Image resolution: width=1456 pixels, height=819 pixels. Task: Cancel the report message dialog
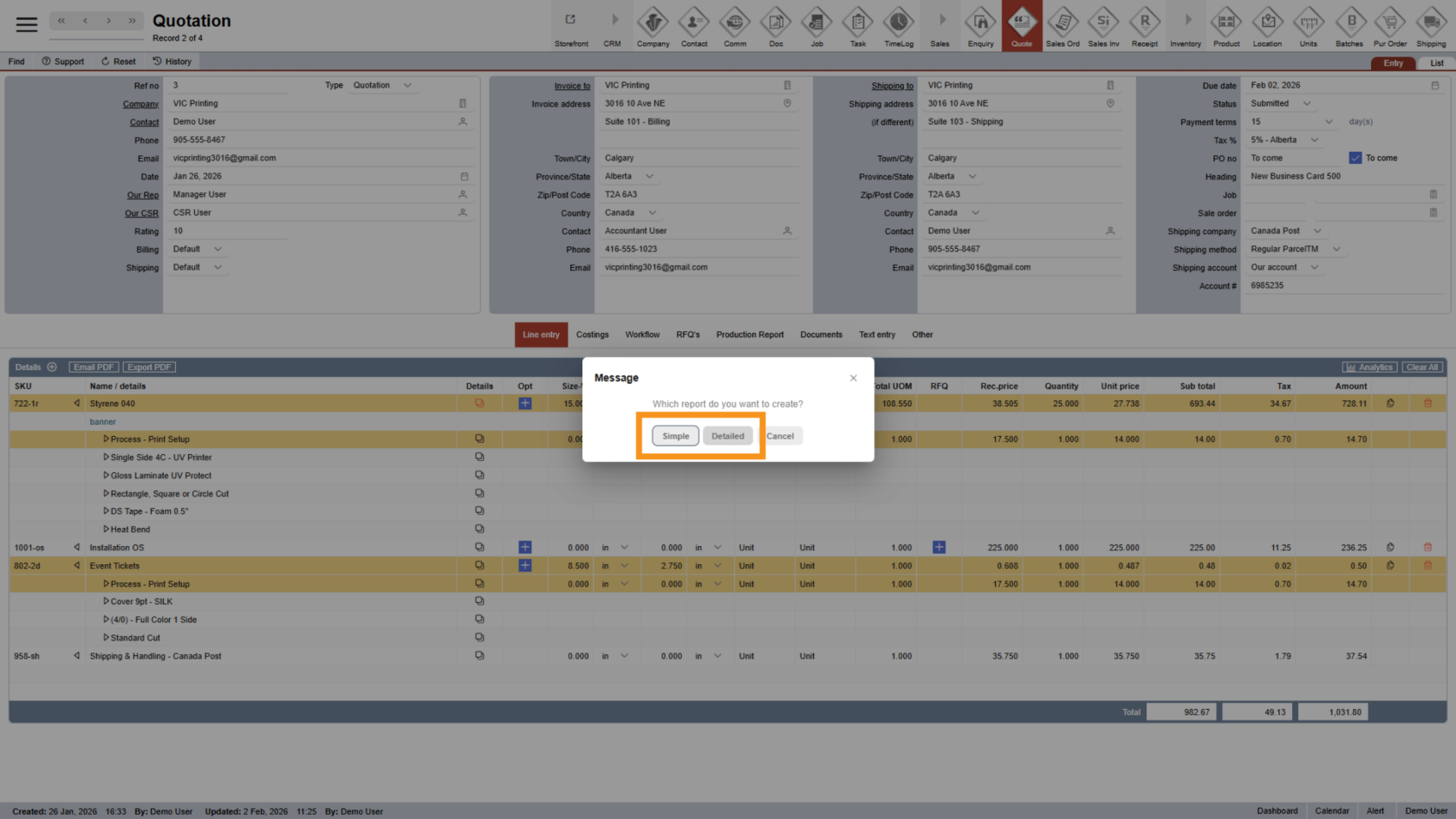780,436
